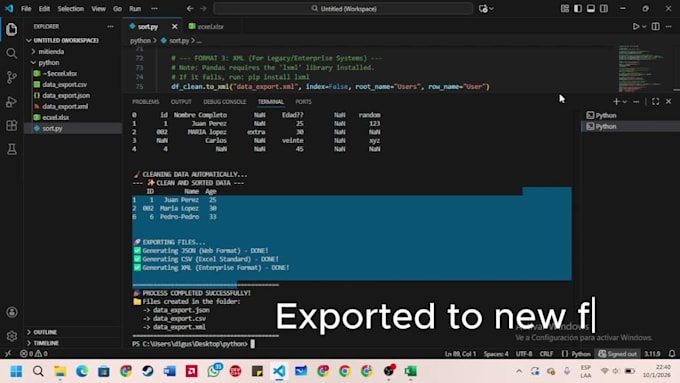Open the Run menu
The width and height of the screenshot is (680, 383).
135,9
